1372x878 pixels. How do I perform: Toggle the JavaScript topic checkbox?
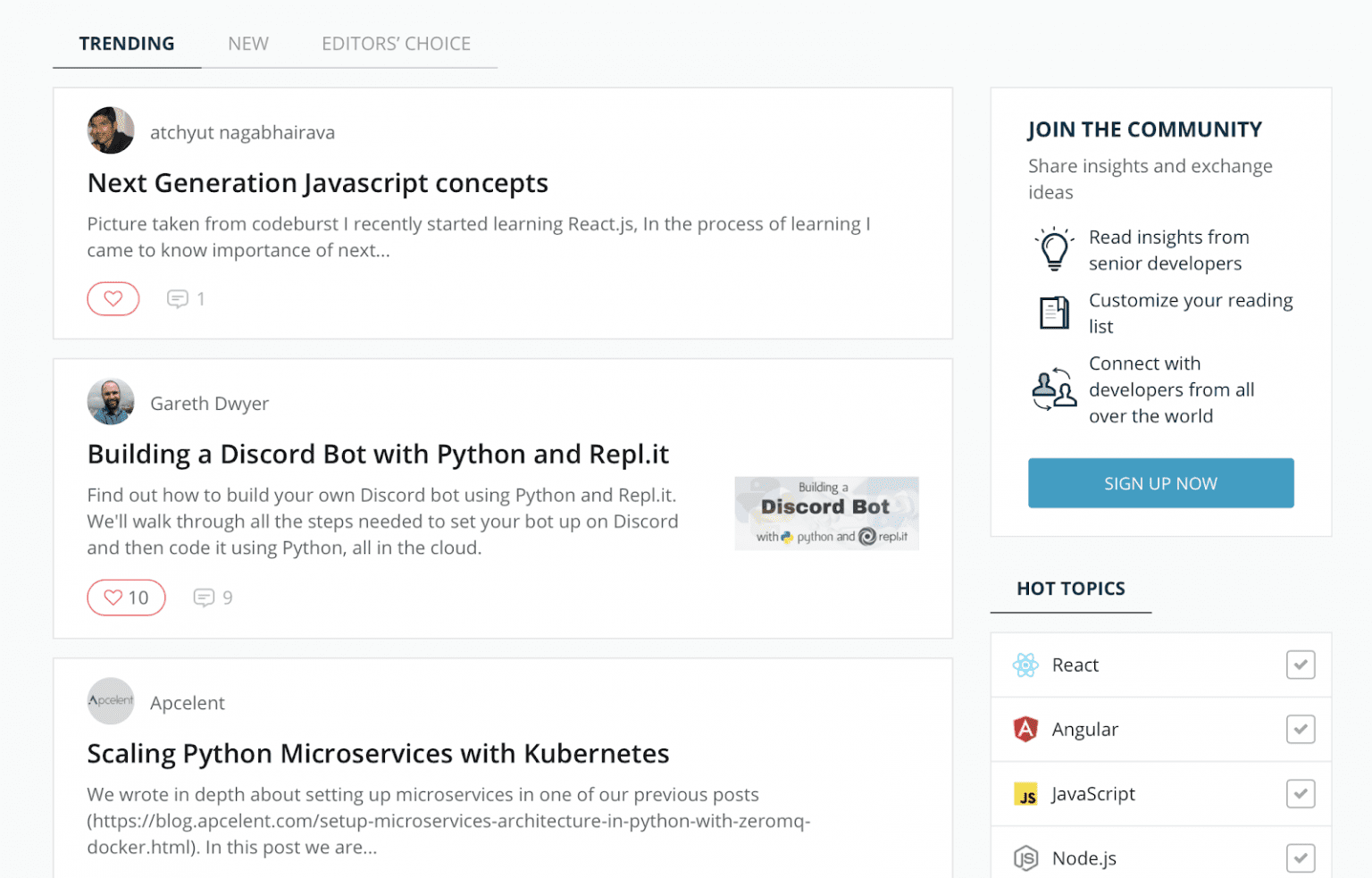(x=1301, y=793)
